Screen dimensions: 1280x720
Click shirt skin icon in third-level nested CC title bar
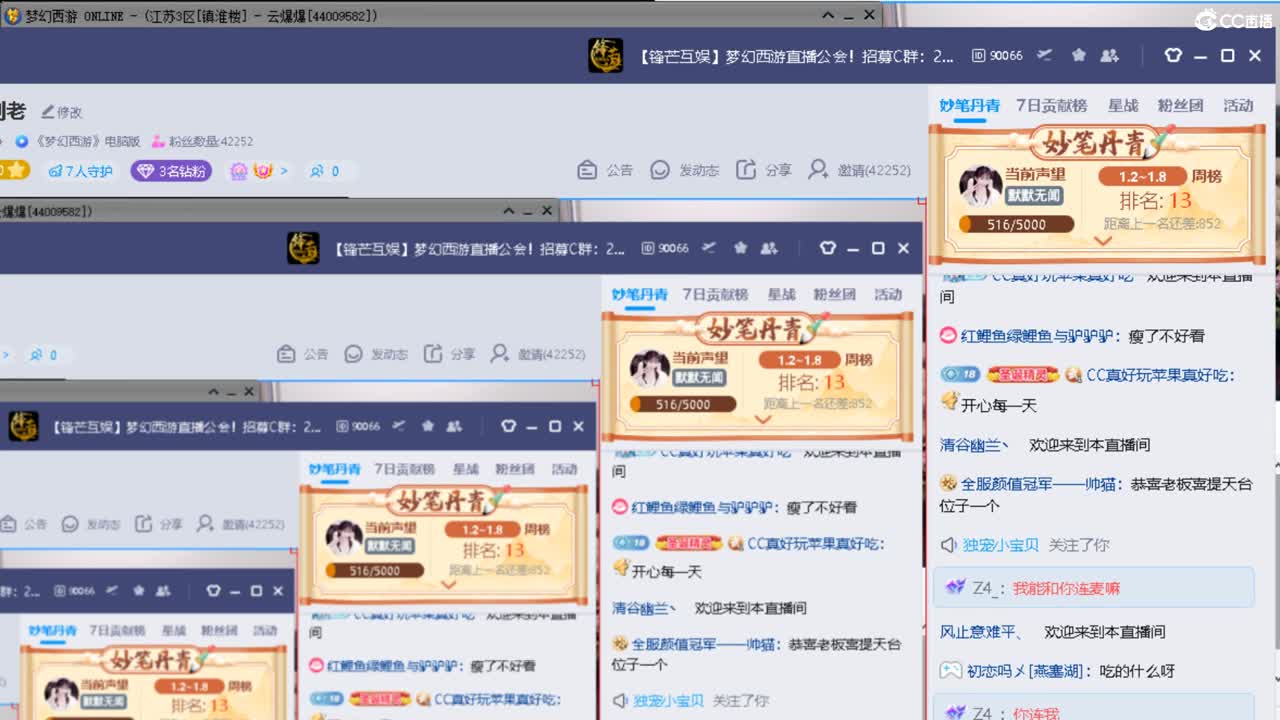pos(508,426)
